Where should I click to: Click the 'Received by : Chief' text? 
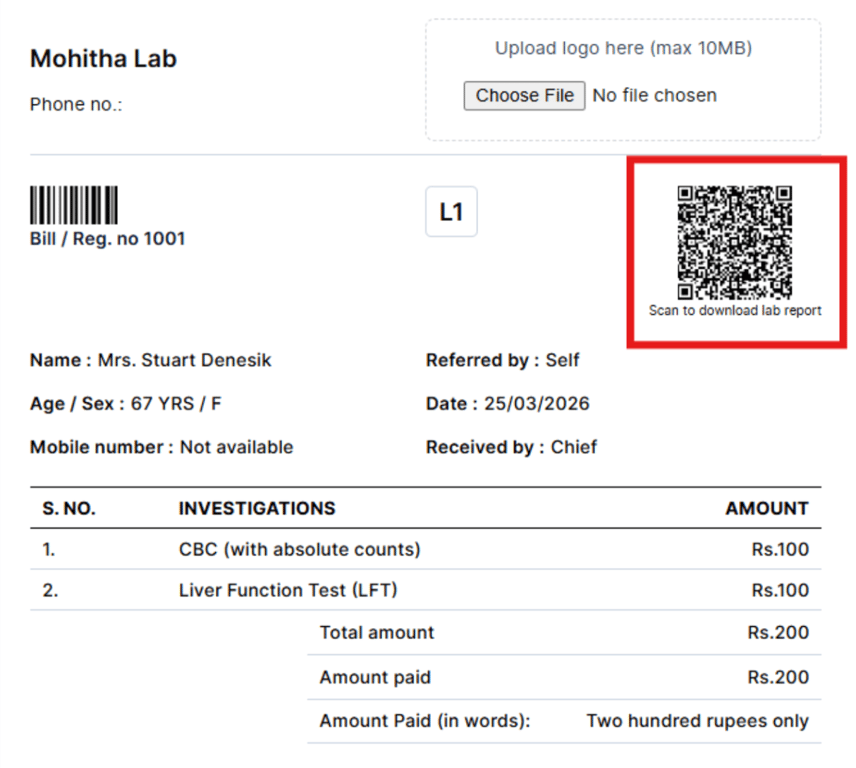[x=512, y=447]
